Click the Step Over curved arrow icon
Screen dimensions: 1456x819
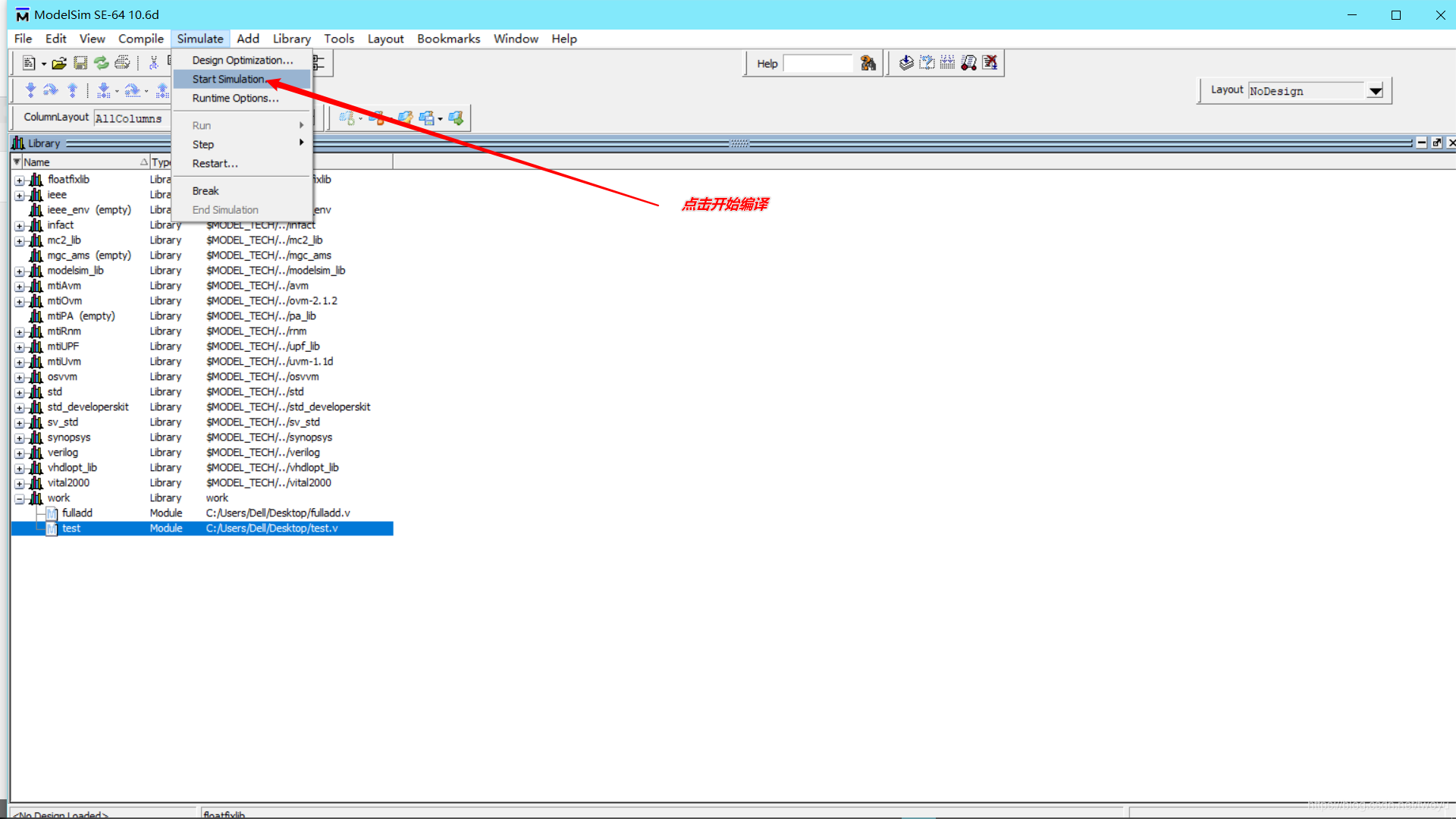click(x=51, y=91)
